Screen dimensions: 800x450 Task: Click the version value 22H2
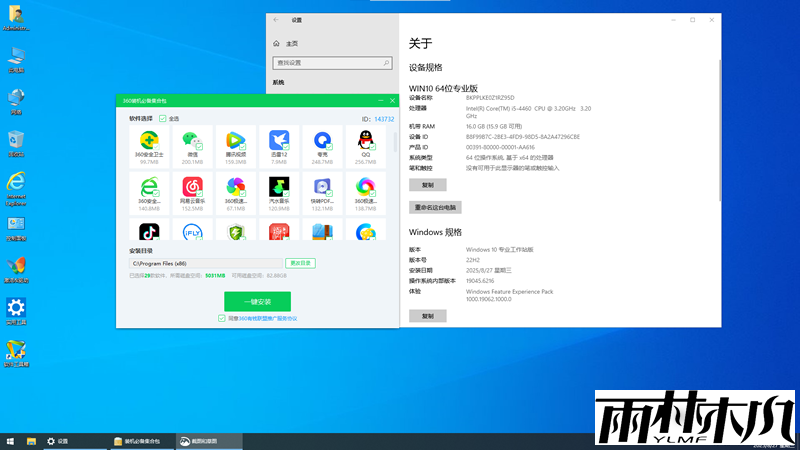point(472,260)
